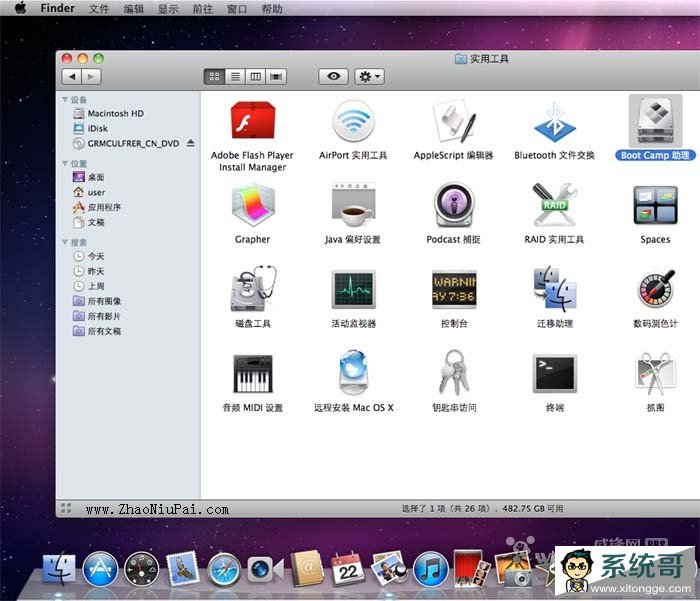
Task: Select the Boot Camp 助理 icon
Action: tap(655, 121)
